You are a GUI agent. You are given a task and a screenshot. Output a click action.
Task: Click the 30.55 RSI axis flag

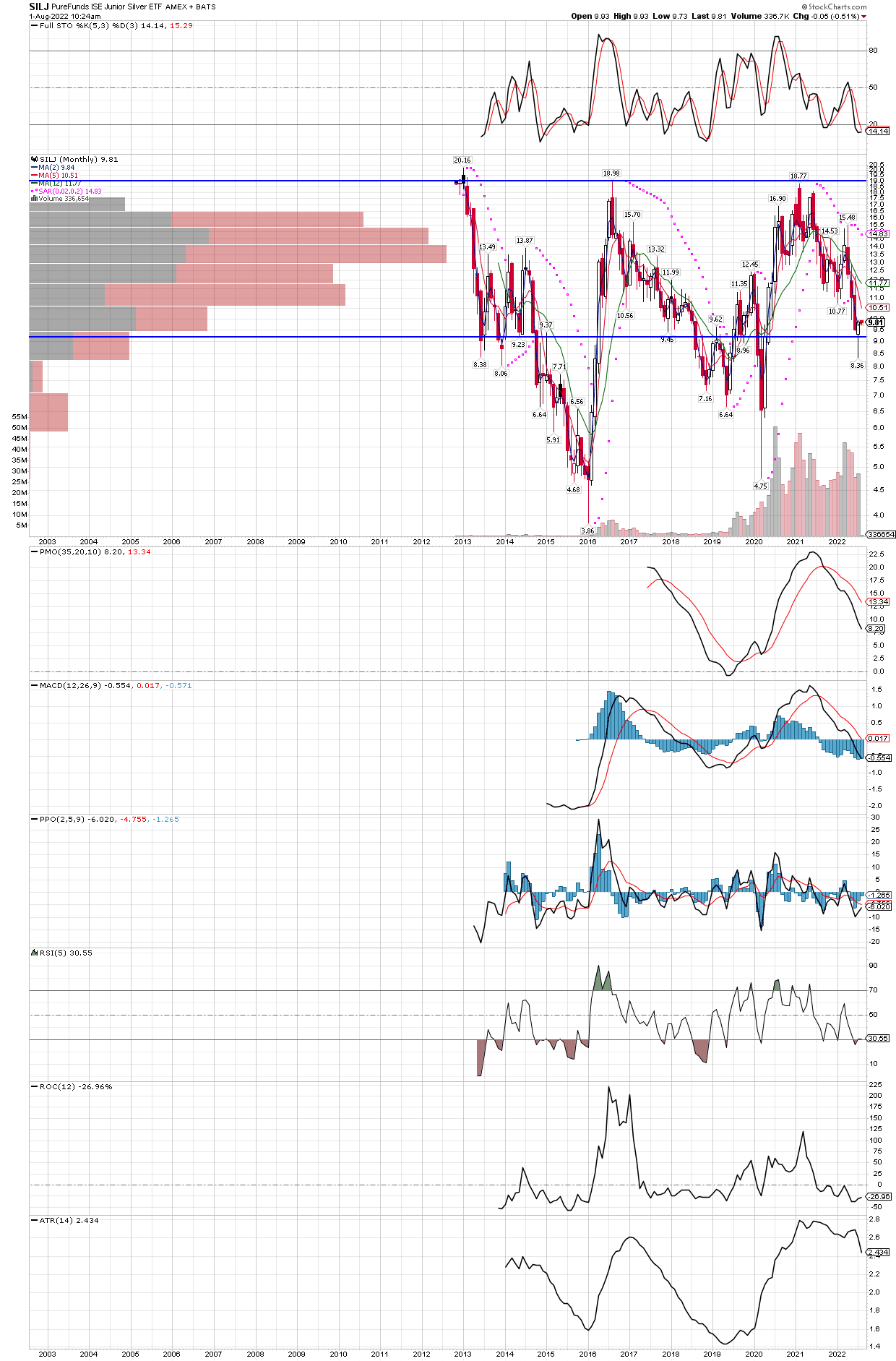878,1039
